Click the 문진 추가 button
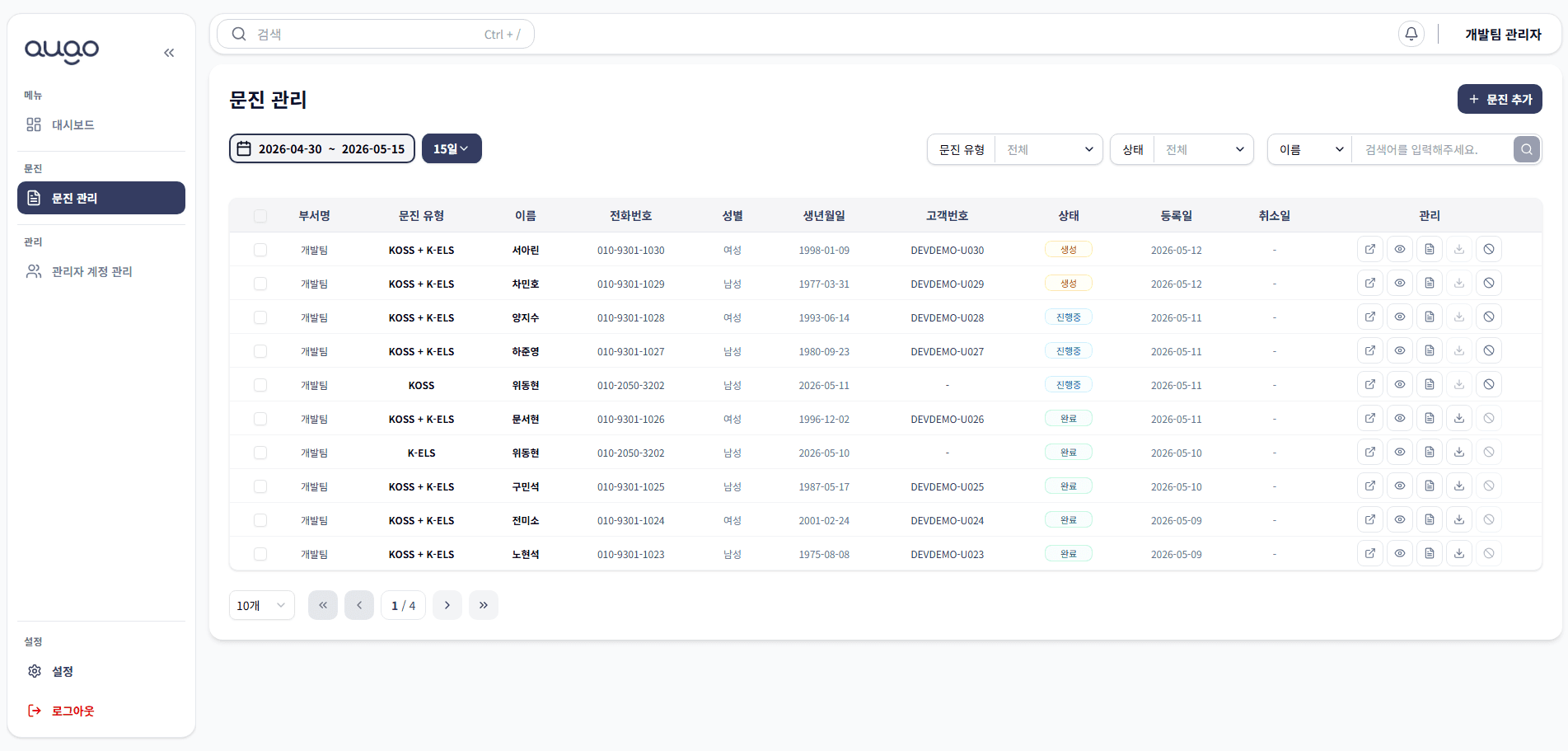 tap(1500, 99)
